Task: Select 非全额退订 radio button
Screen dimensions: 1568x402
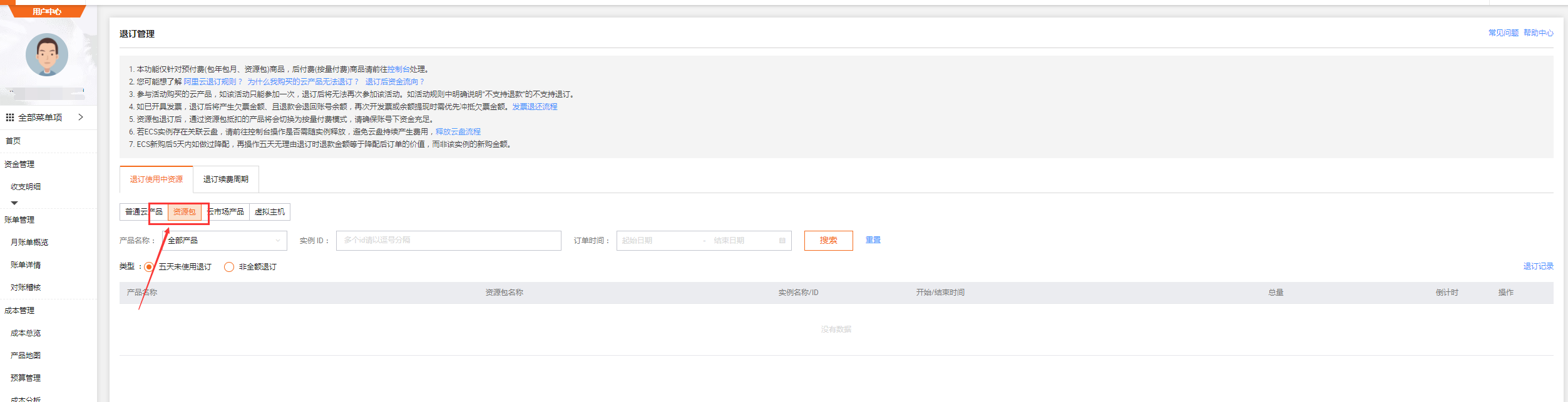Action: [x=229, y=267]
